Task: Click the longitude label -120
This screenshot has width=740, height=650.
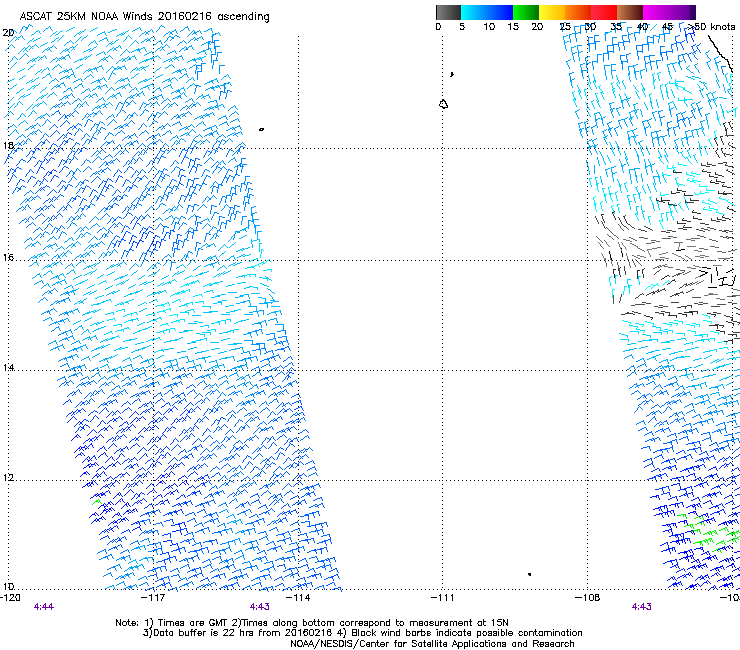Action: tap(10, 598)
